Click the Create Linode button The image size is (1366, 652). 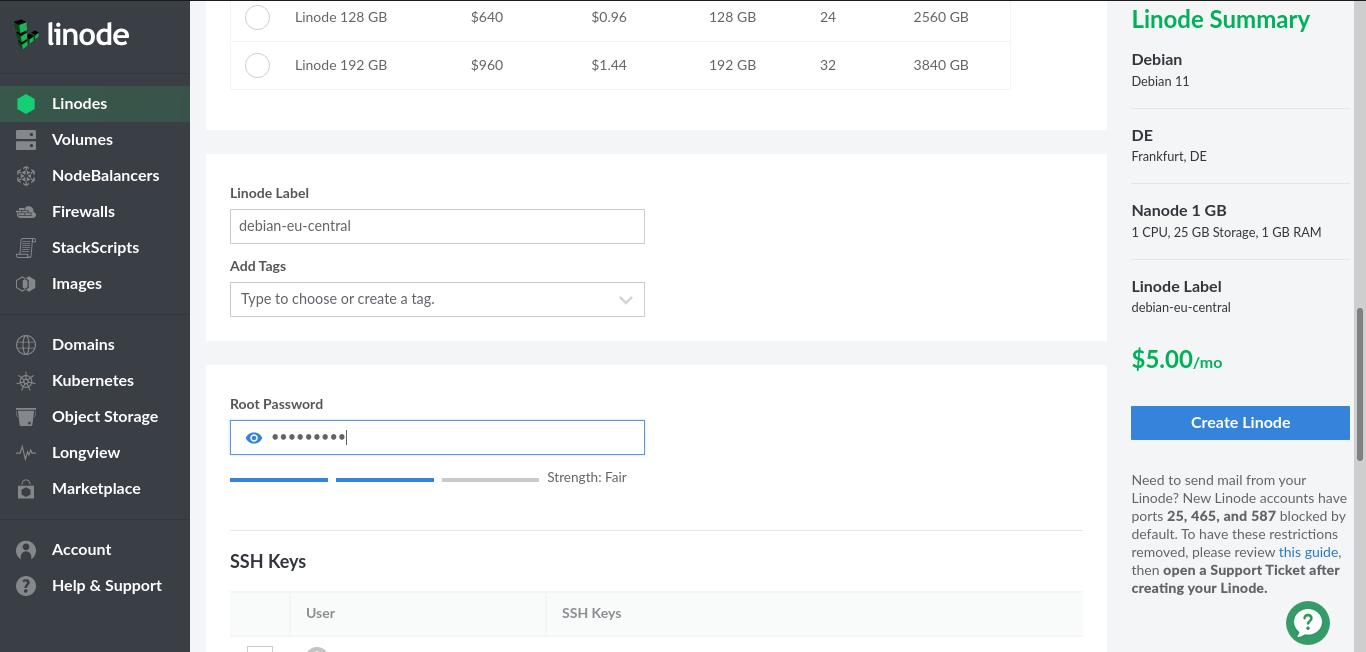pyautogui.click(x=1240, y=423)
